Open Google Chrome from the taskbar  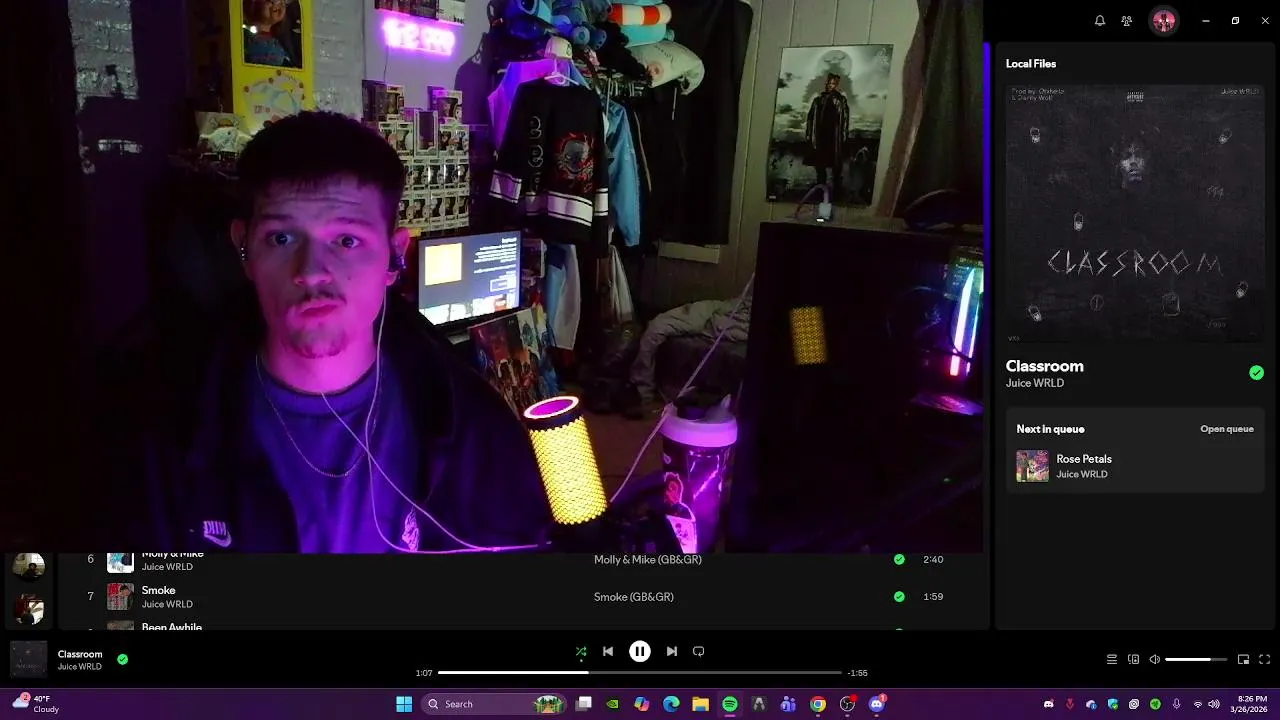coord(818,704)
